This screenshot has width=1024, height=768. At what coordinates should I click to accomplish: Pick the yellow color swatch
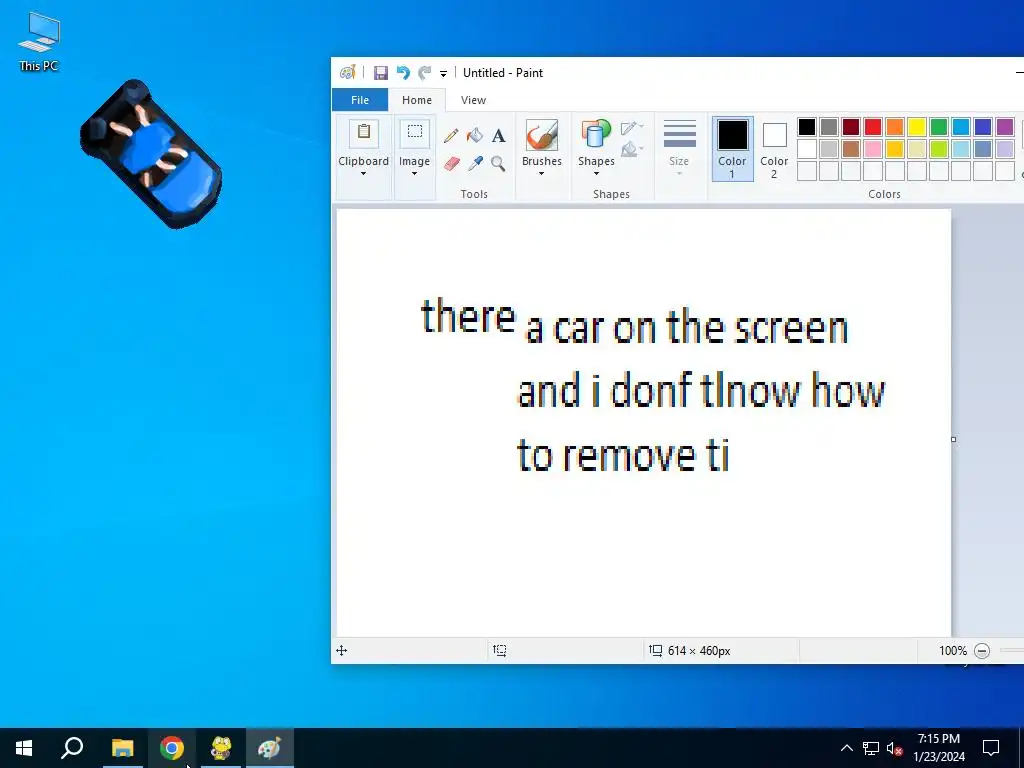pos(917,127)
